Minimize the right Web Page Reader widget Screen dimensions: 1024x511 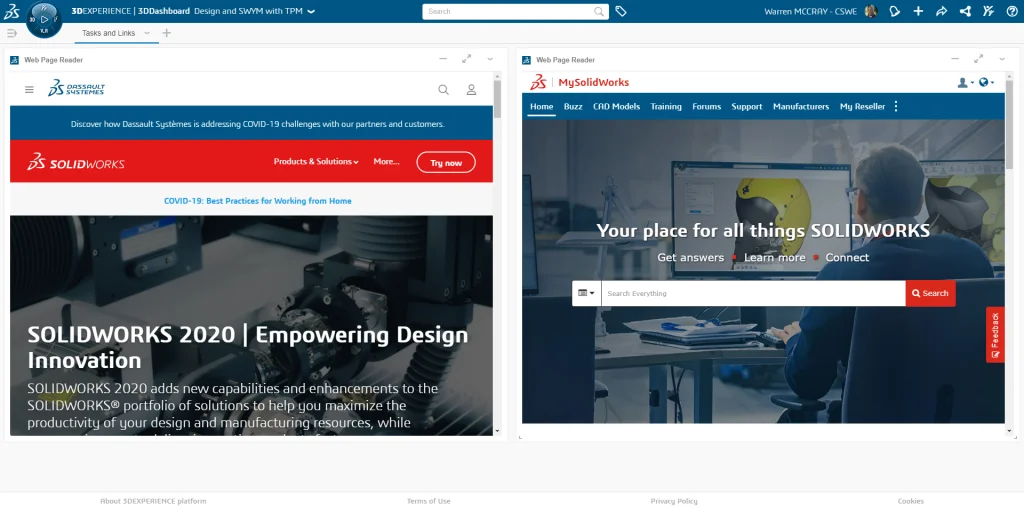pyautogui.click(x=955, y=59)
